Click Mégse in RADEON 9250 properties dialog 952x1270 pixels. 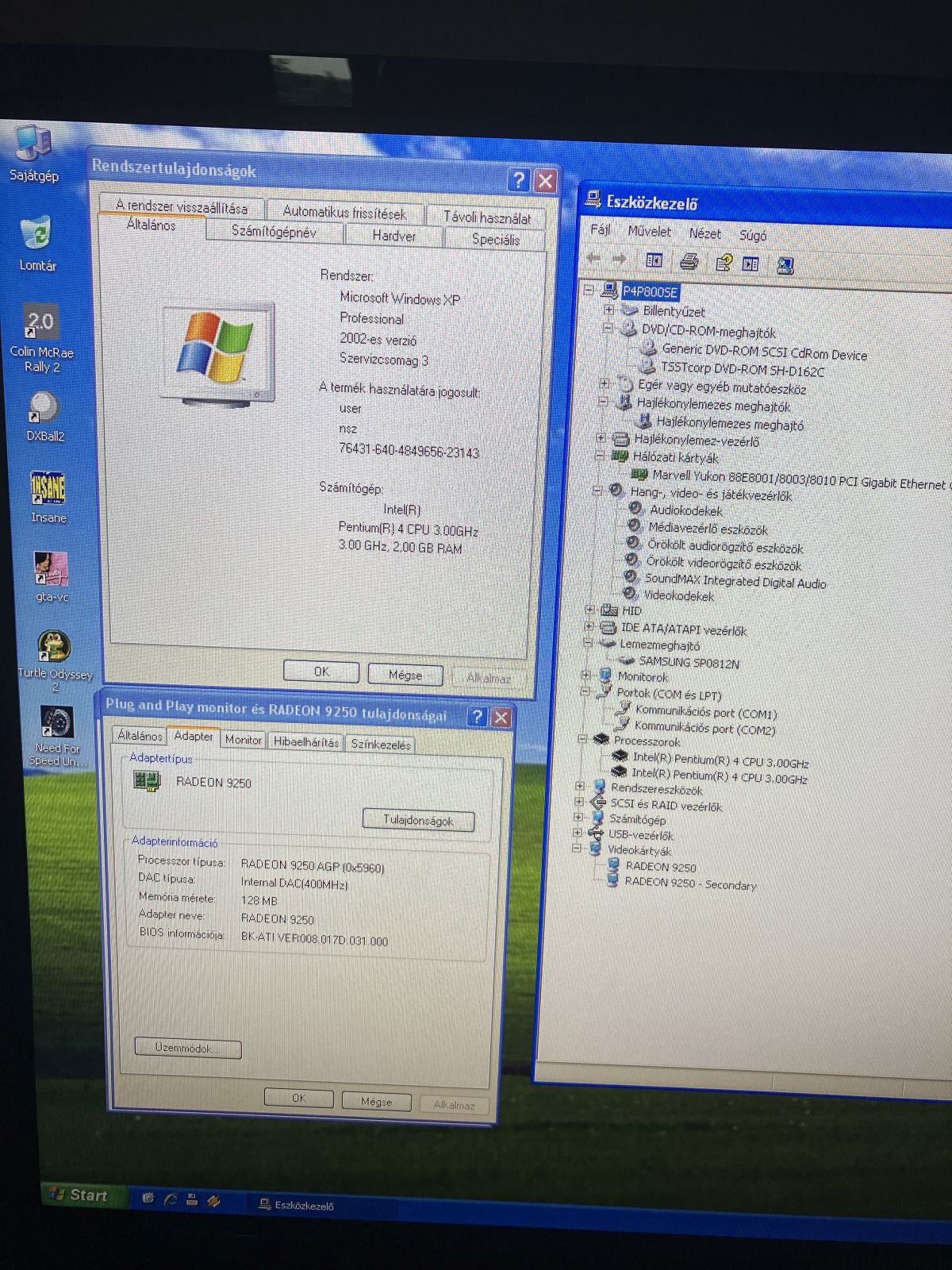coord(376,1101)
